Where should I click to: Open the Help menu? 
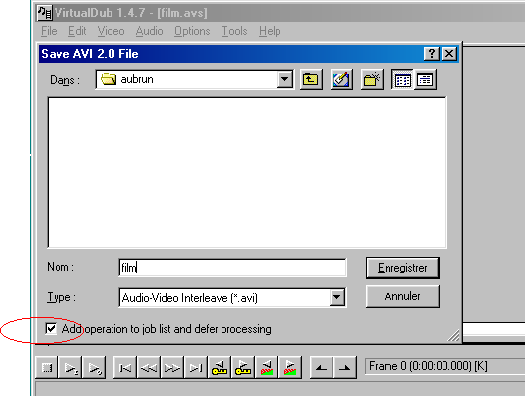(x=270, y=31)
